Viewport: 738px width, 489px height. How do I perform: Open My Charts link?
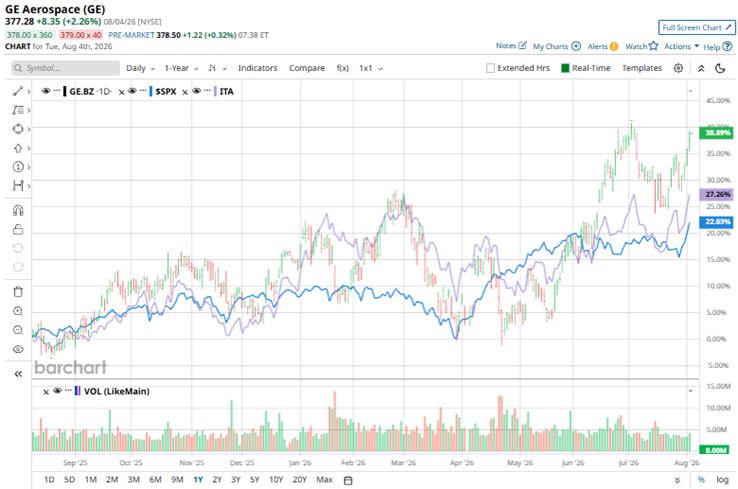(557, 46)
